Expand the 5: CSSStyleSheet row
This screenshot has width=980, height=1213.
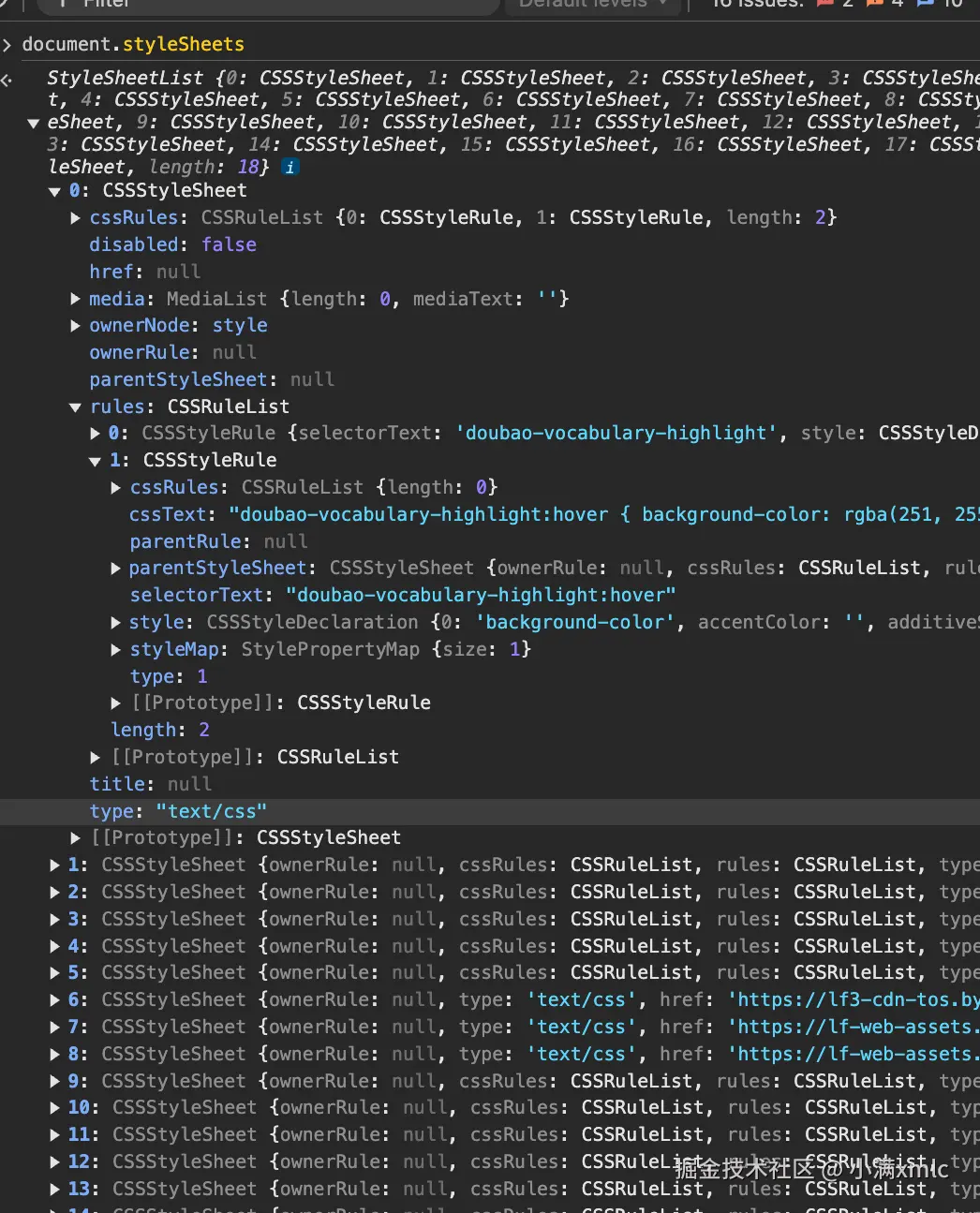54,972
